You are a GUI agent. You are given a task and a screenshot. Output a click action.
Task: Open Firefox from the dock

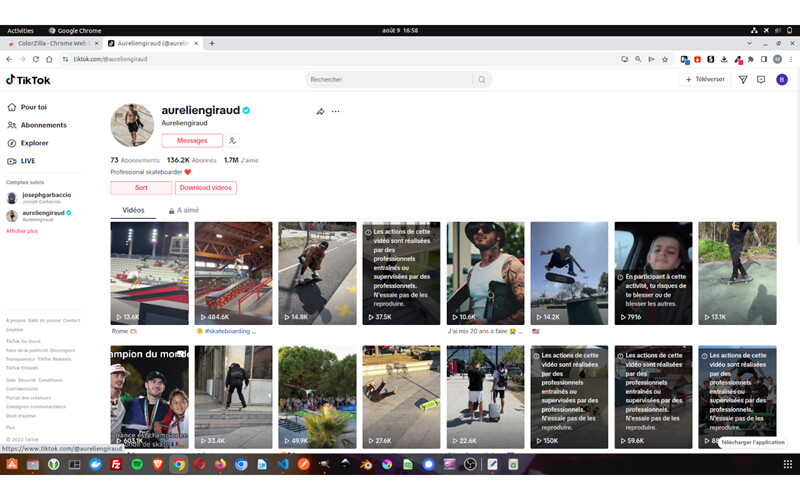(220, 464)
